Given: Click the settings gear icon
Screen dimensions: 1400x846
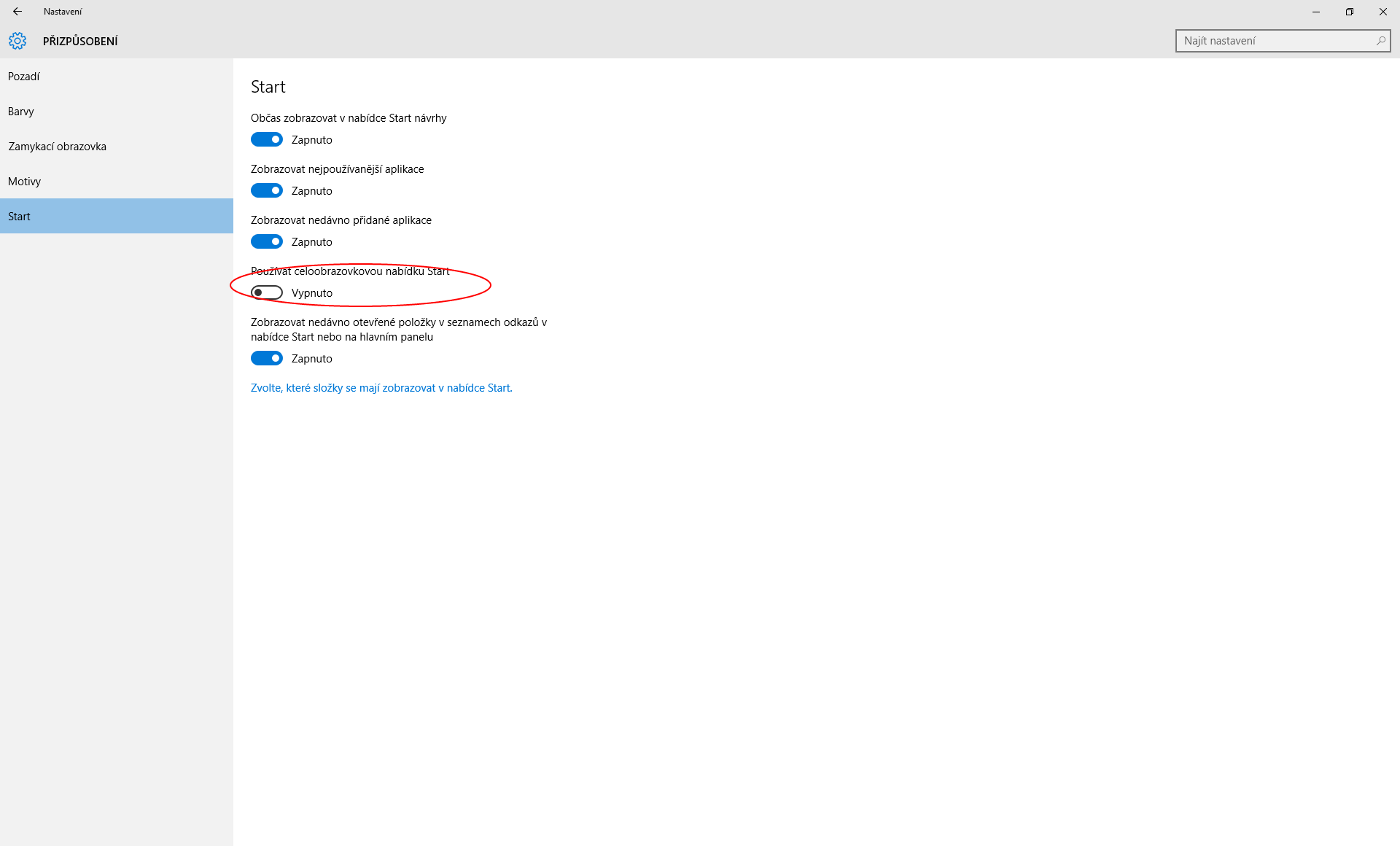Looking at the screenshot, I should coord(17,41).
